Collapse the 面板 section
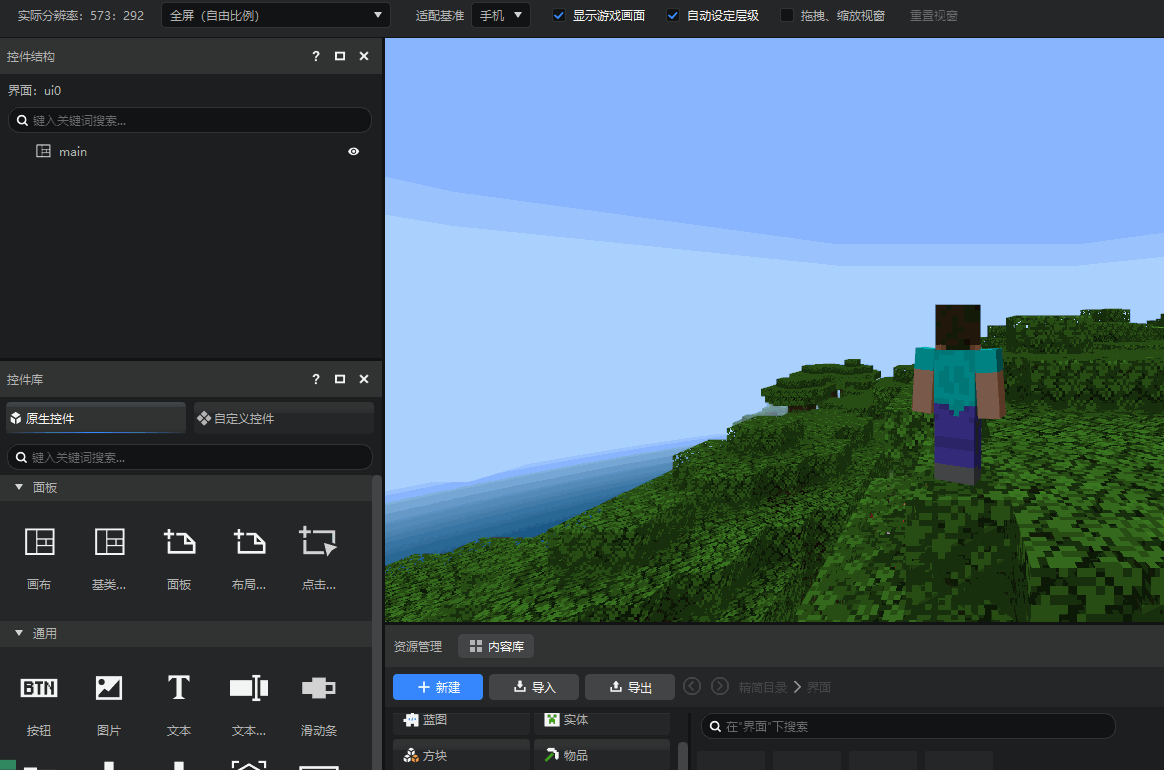The image size is (1164, 770). 19,487
